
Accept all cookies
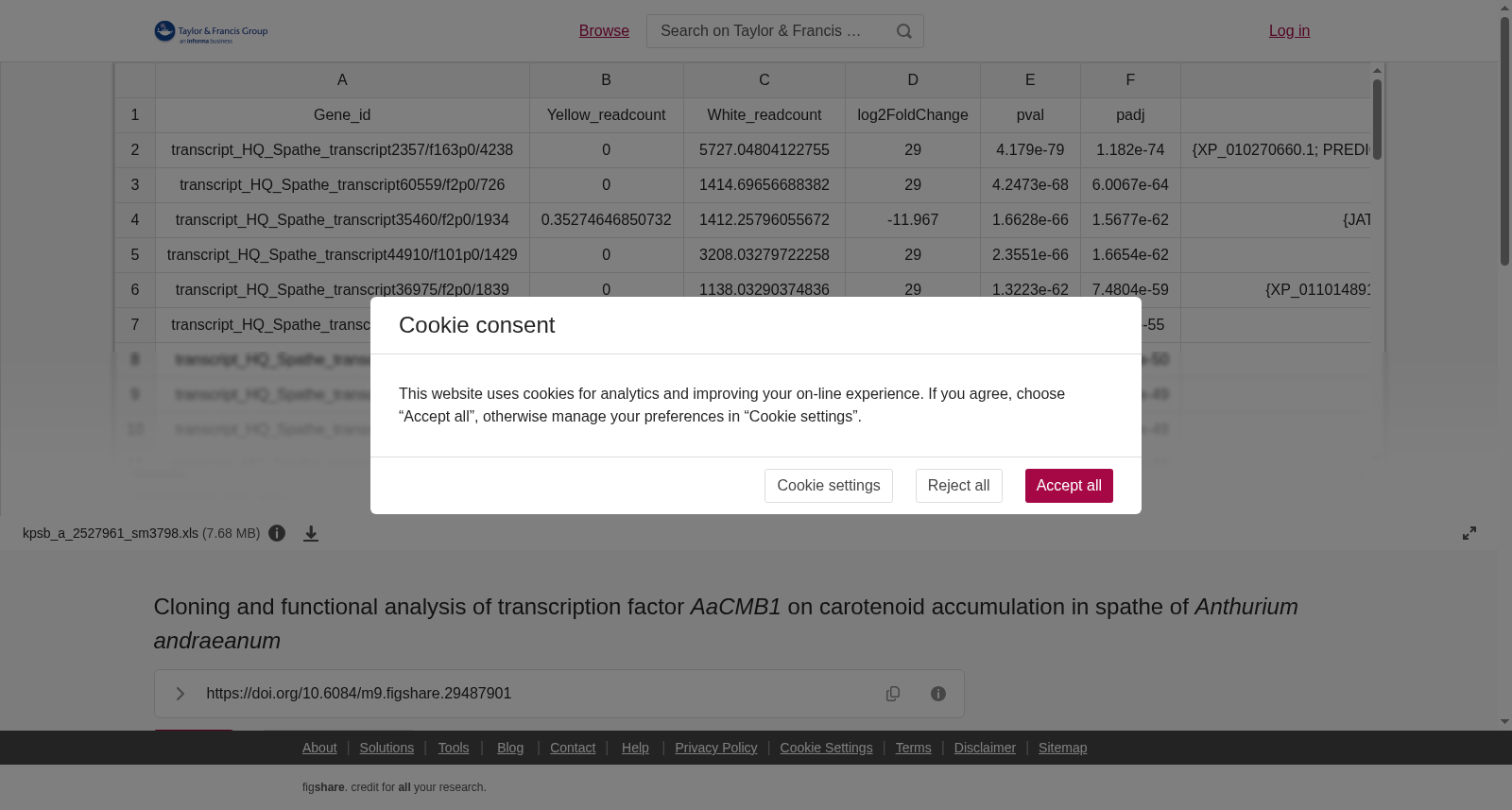click(1069, 486)
